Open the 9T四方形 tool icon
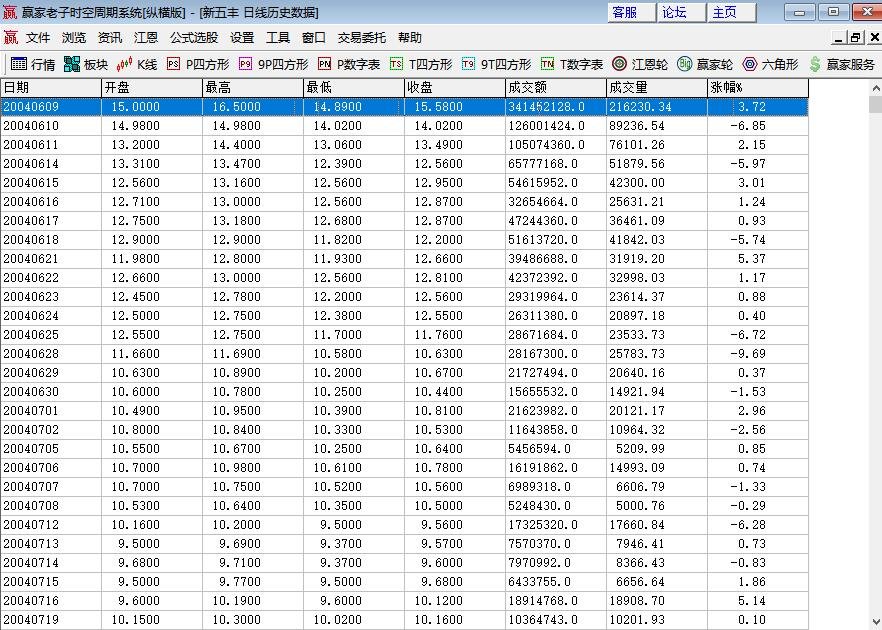 tap(468, 64)
